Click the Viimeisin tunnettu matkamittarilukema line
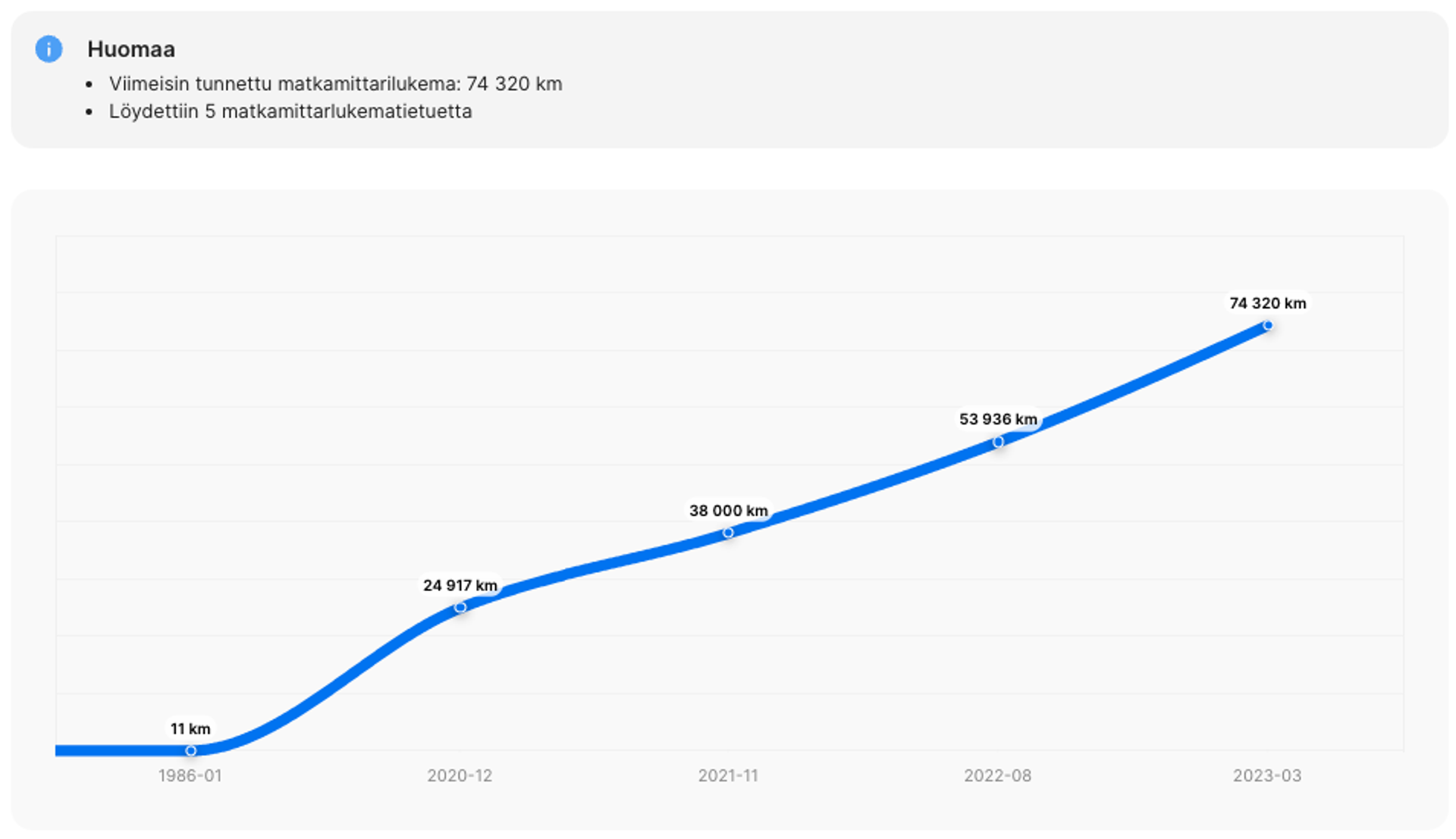The image size is (1456, 839). point(335,83)
